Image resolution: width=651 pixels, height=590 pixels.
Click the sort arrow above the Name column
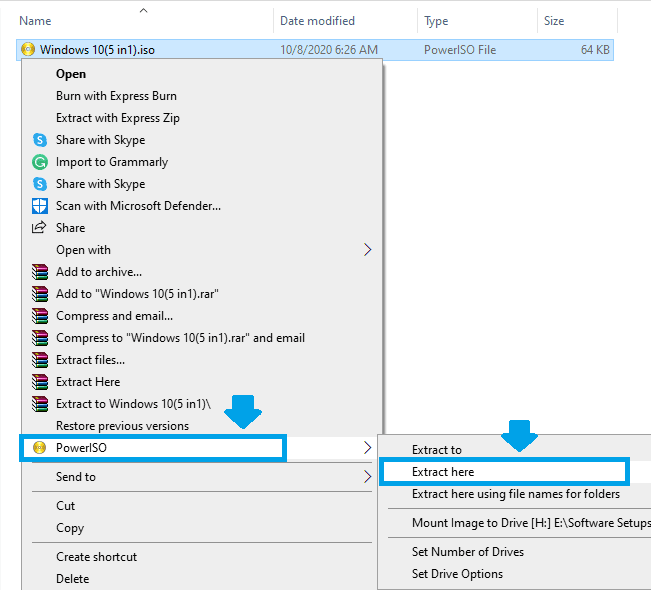(144, 10)
